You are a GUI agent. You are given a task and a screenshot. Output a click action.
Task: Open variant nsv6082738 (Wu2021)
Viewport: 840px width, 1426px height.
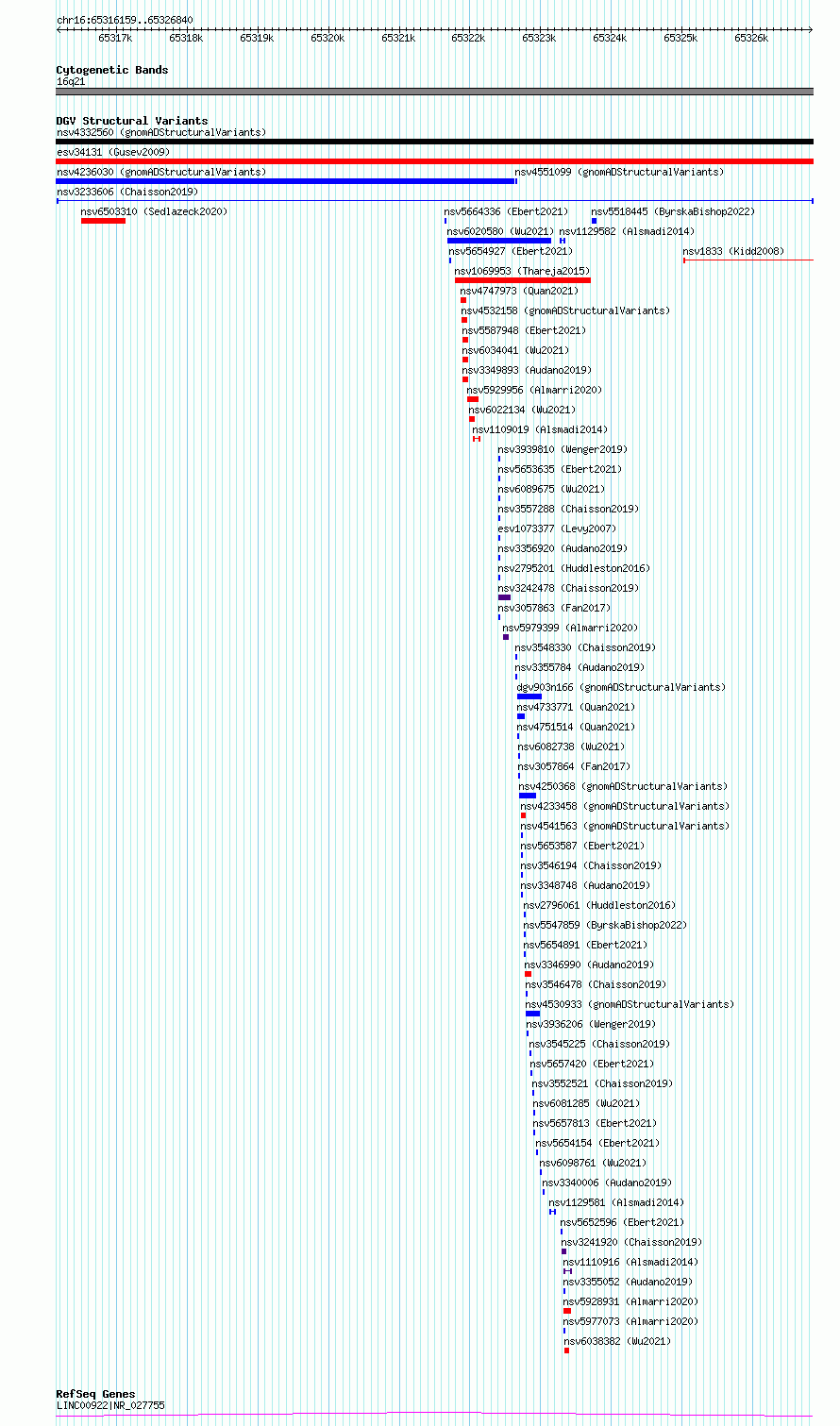[572, 747]
